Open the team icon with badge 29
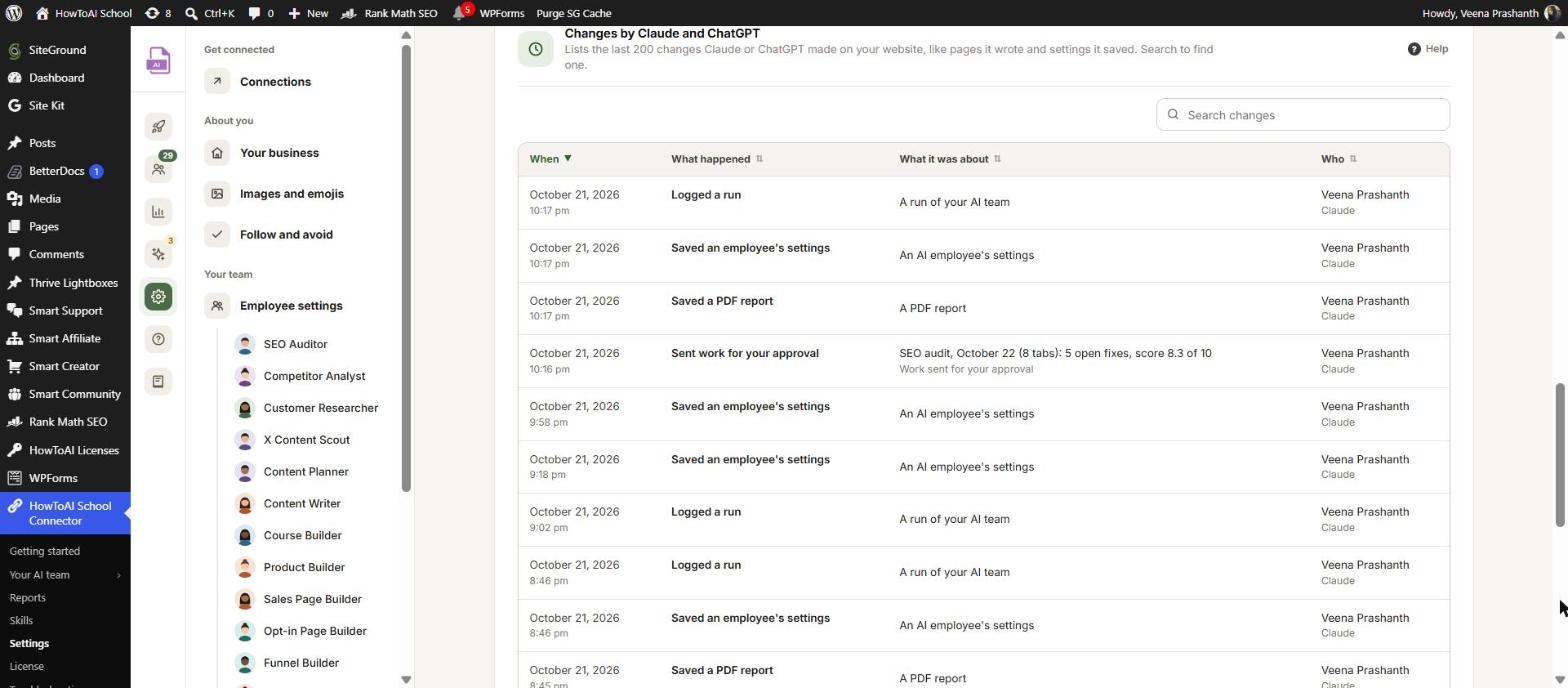 158,168
